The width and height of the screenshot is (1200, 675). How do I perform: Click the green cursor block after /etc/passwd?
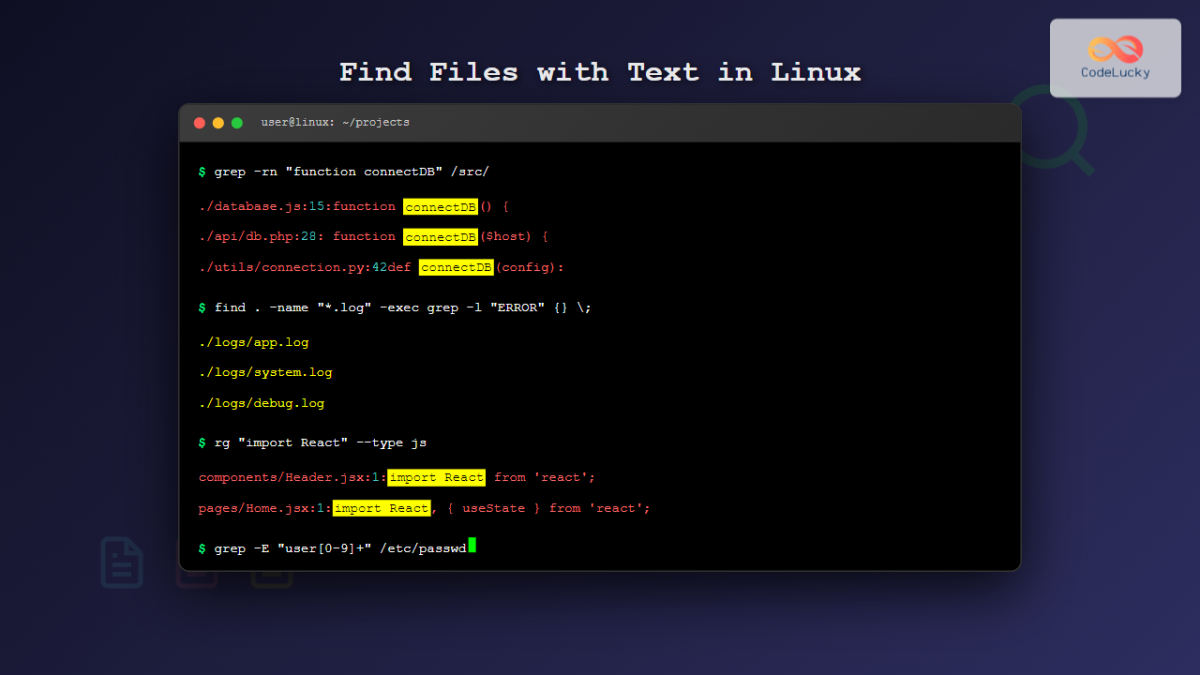(x=473, y=545)
